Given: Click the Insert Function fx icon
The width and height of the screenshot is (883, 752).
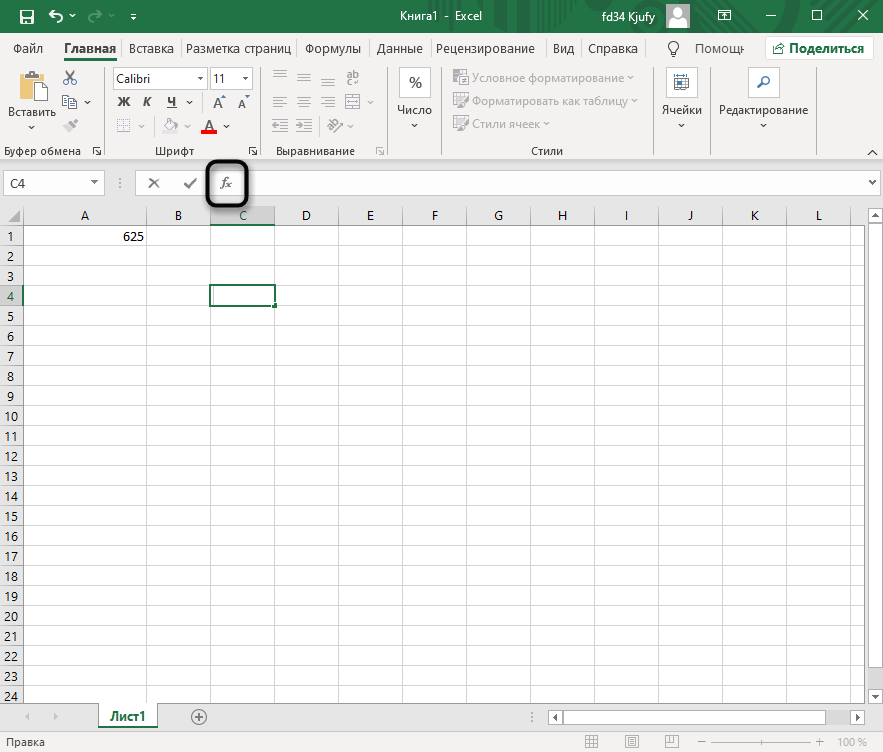Looking at the screenshot, I should [x=226, y=183].
